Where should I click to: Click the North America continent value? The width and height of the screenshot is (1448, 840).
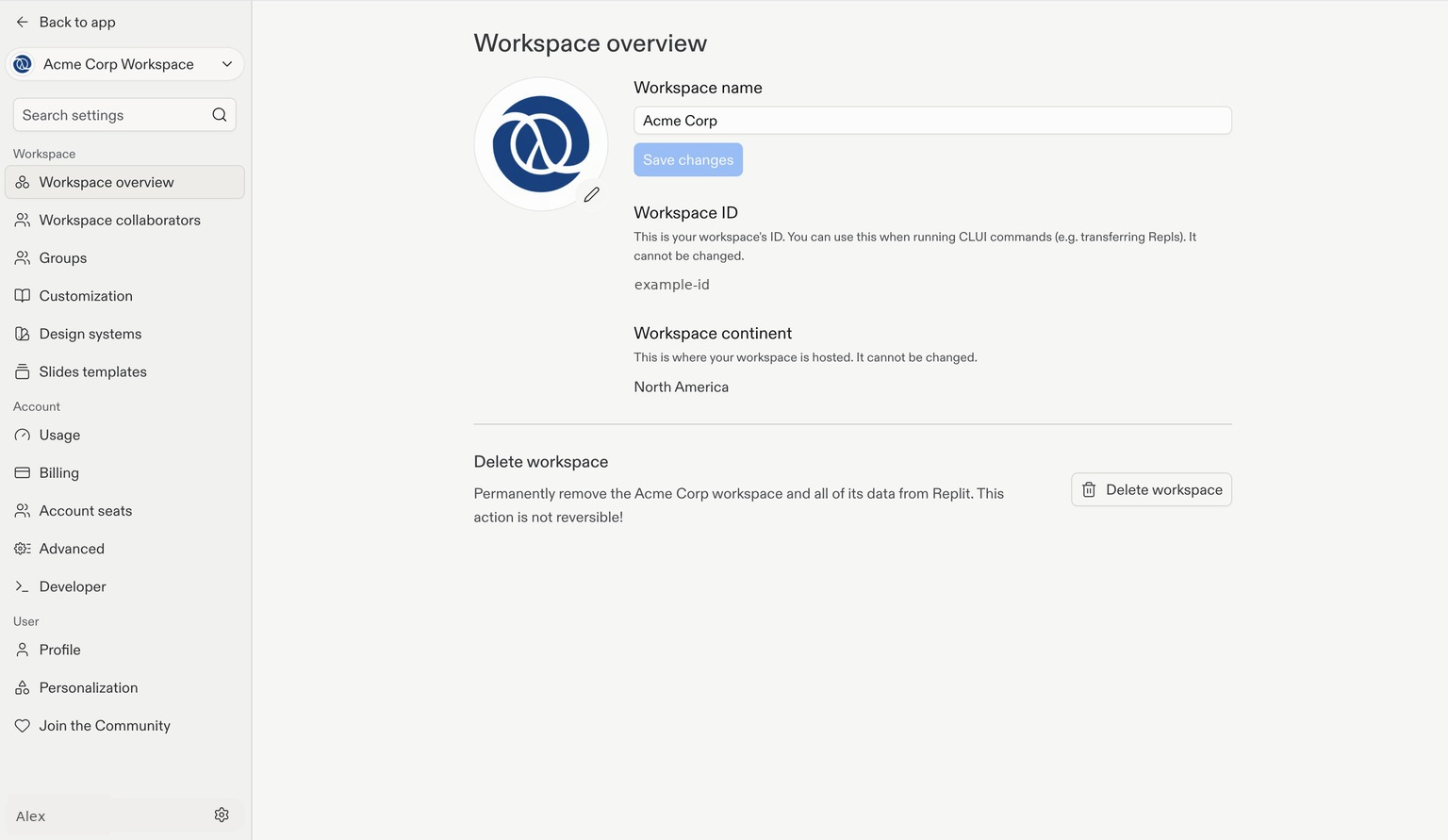pyautogui.click(x=682, y=387)
